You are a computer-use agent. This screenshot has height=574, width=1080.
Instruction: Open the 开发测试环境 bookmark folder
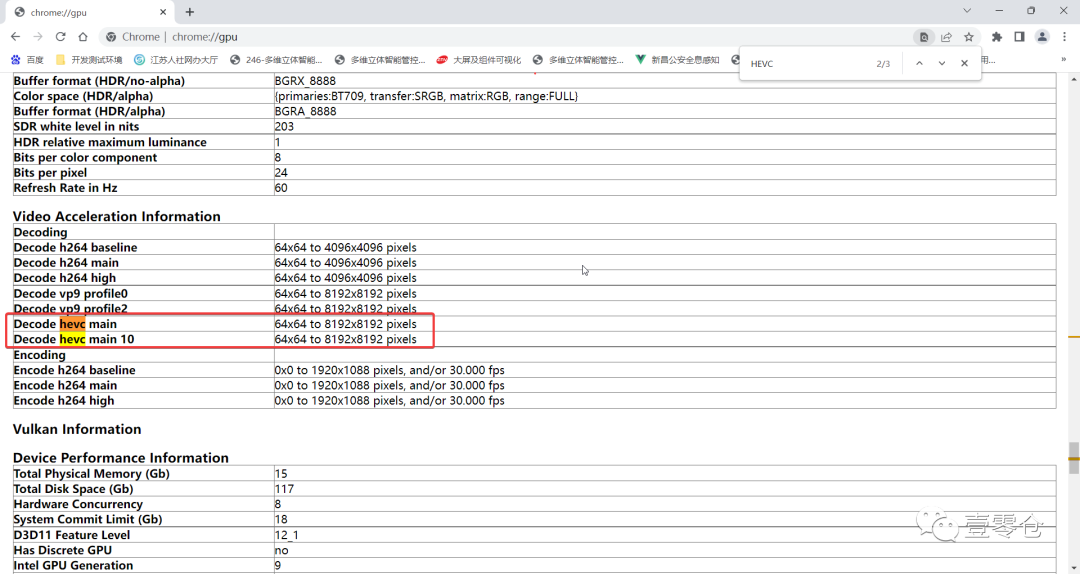click(88, 60)
